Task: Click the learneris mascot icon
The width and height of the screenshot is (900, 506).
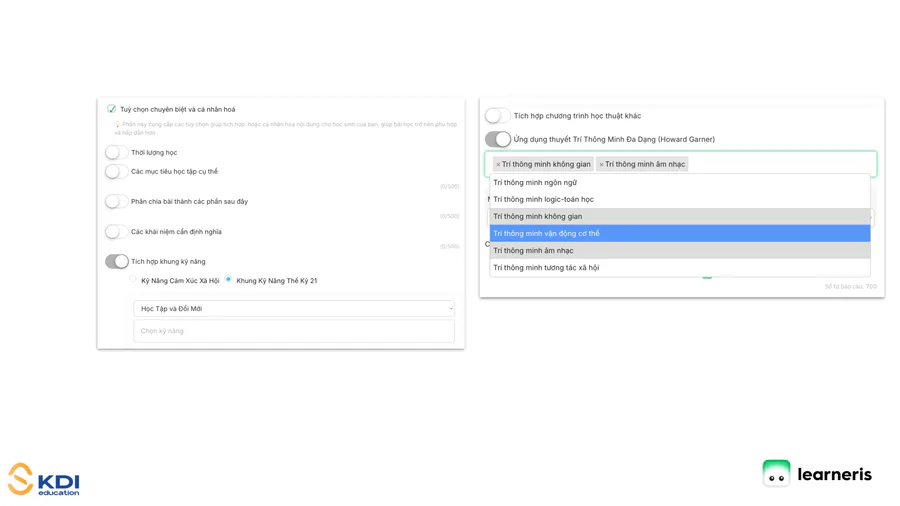Action: (x=776, y=474)
